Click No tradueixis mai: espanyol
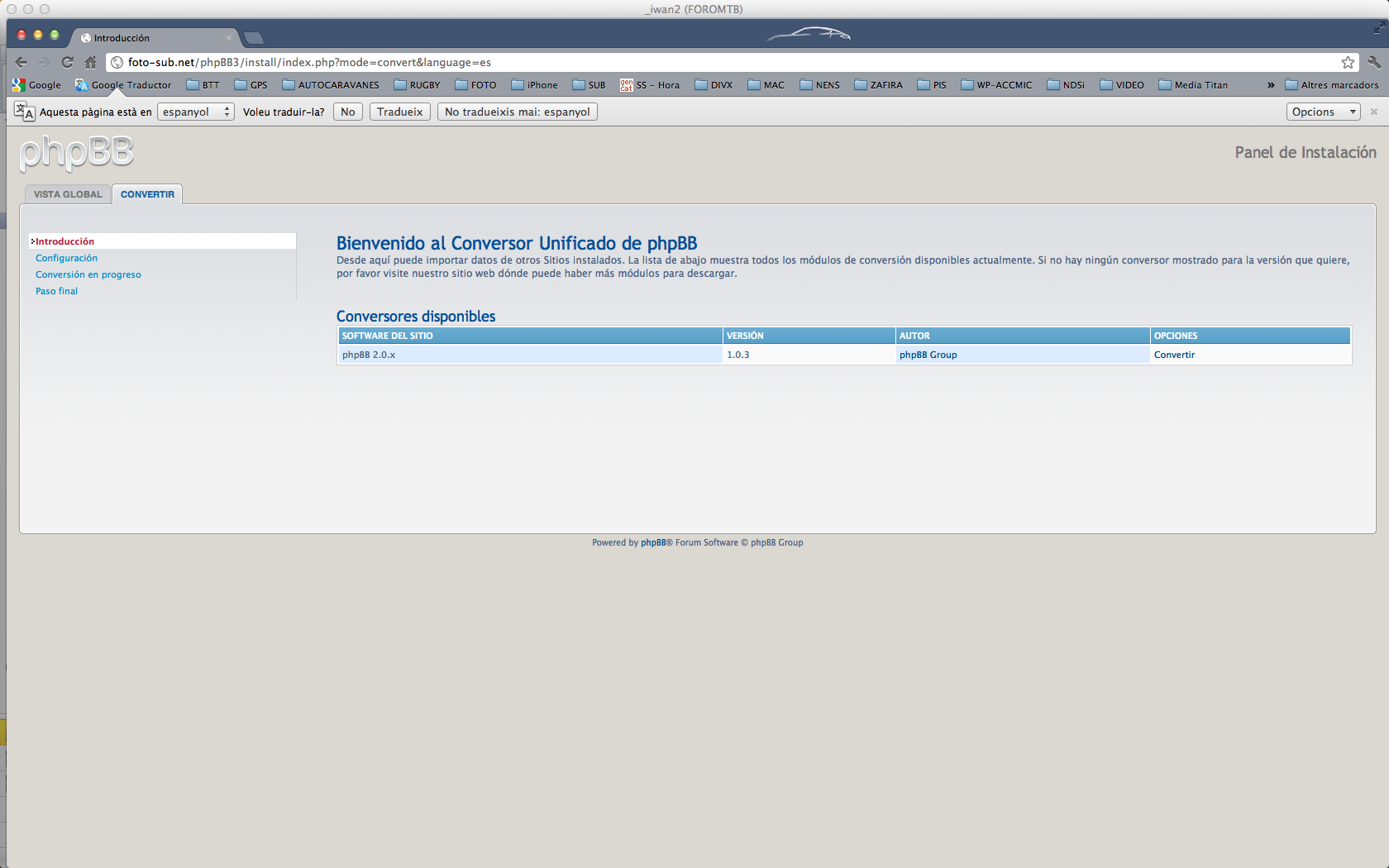The image size is (1389, 868). pos(518,112)
